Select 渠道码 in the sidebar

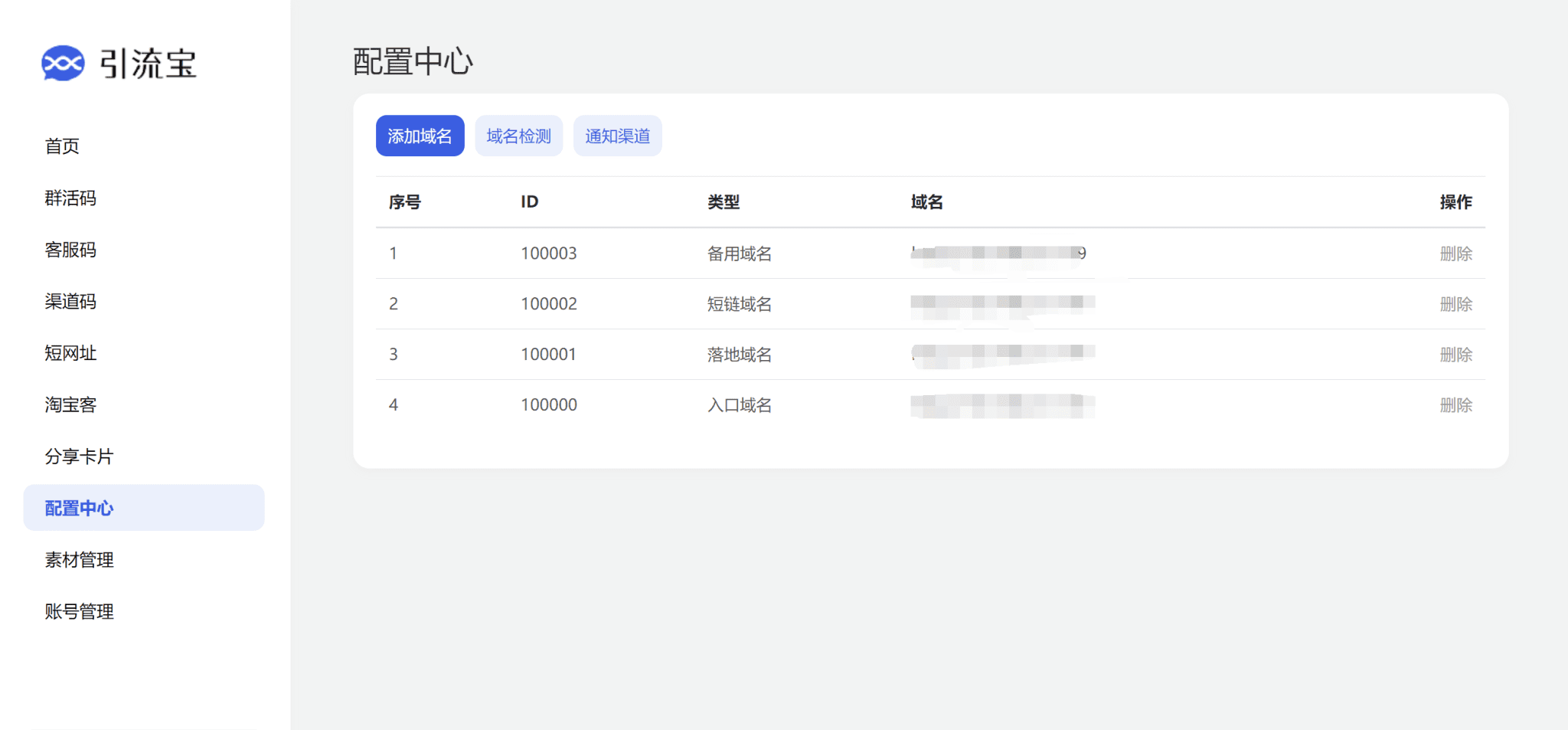[70, 302]
